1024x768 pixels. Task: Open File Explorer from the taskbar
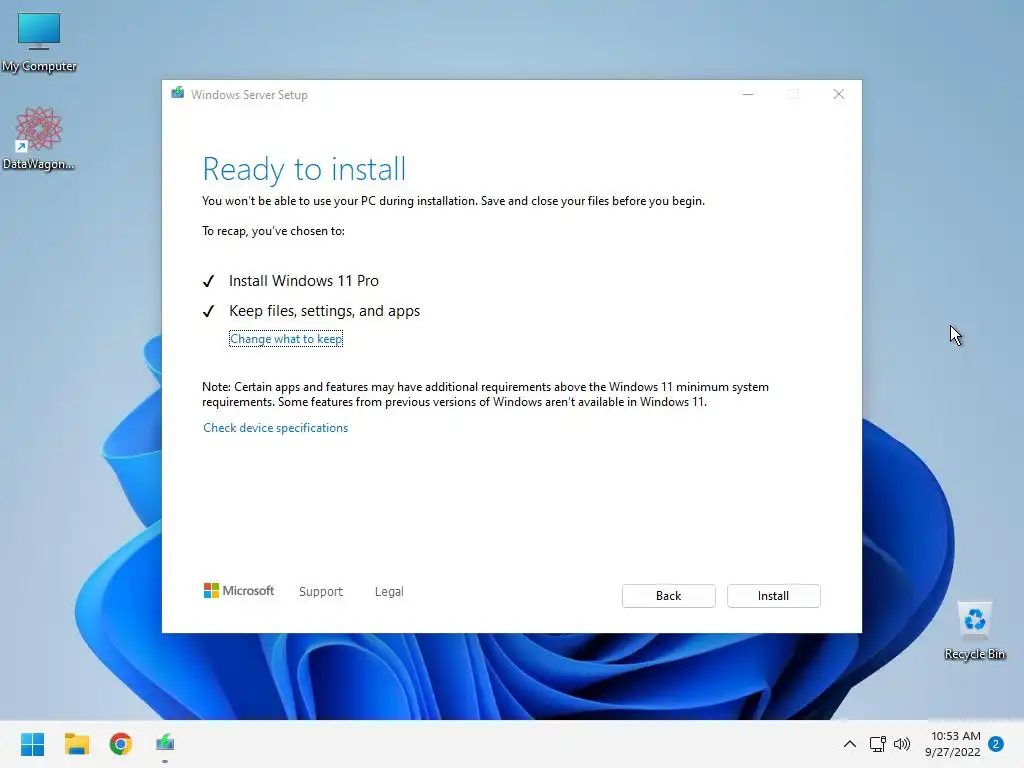(77, 744)
